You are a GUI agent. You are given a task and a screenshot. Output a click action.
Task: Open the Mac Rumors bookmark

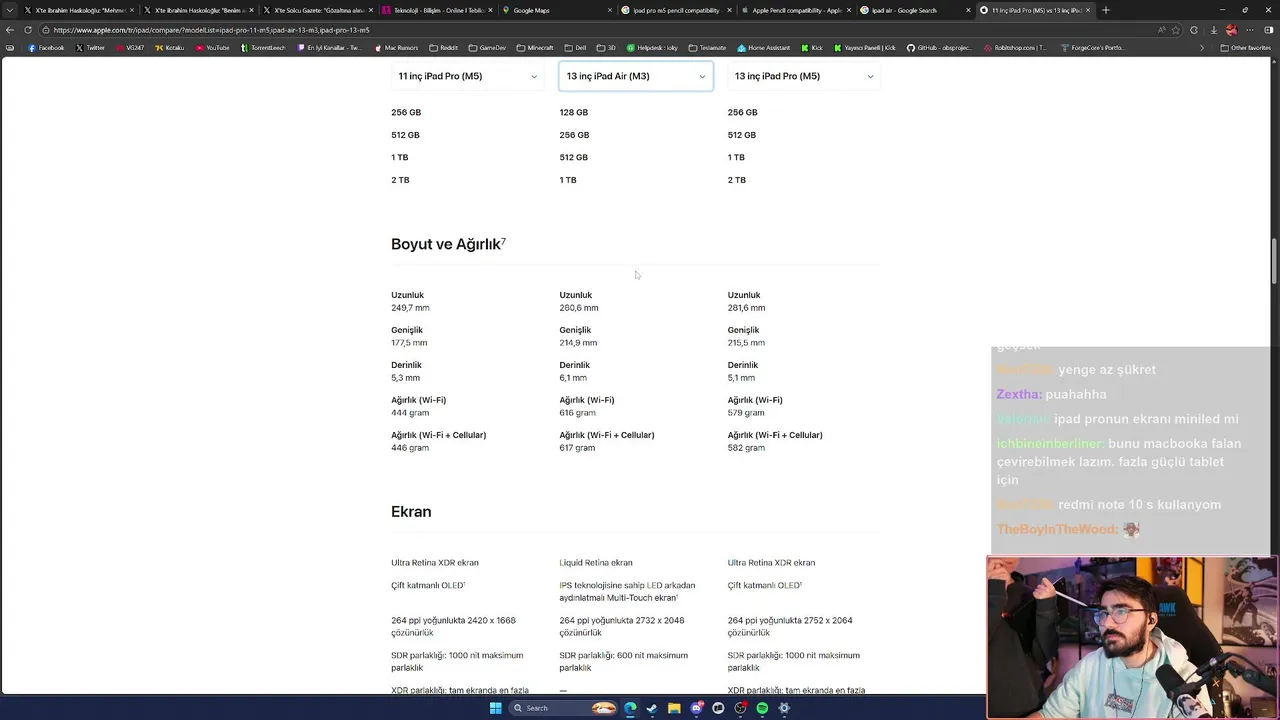(x=396, y=47)
